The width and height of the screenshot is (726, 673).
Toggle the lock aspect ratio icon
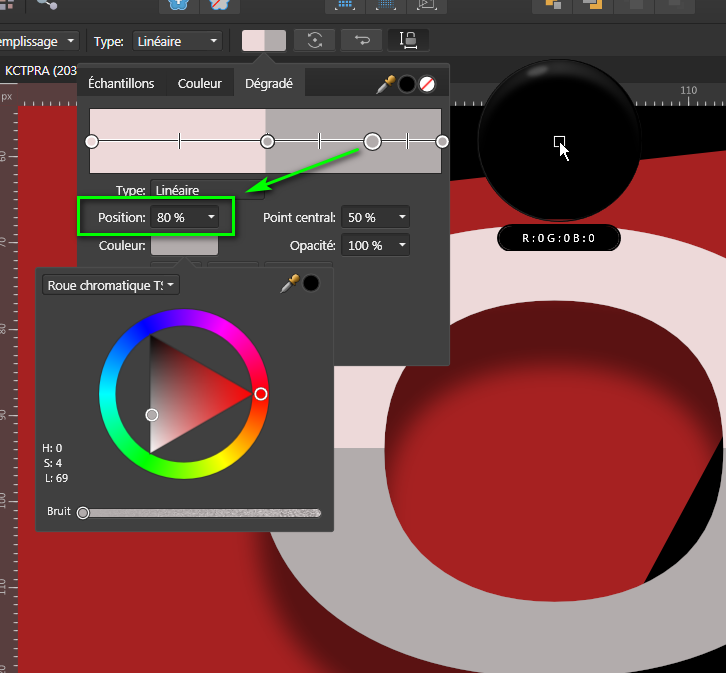click(x=408, y=40)
